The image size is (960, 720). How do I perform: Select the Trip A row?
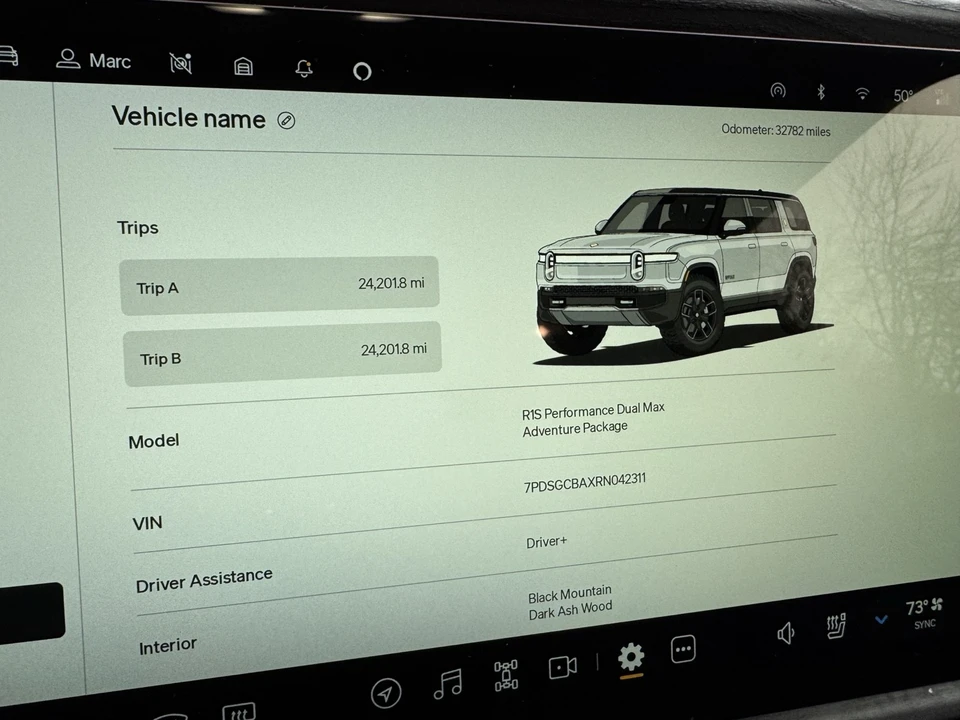(x=279, y=286)
